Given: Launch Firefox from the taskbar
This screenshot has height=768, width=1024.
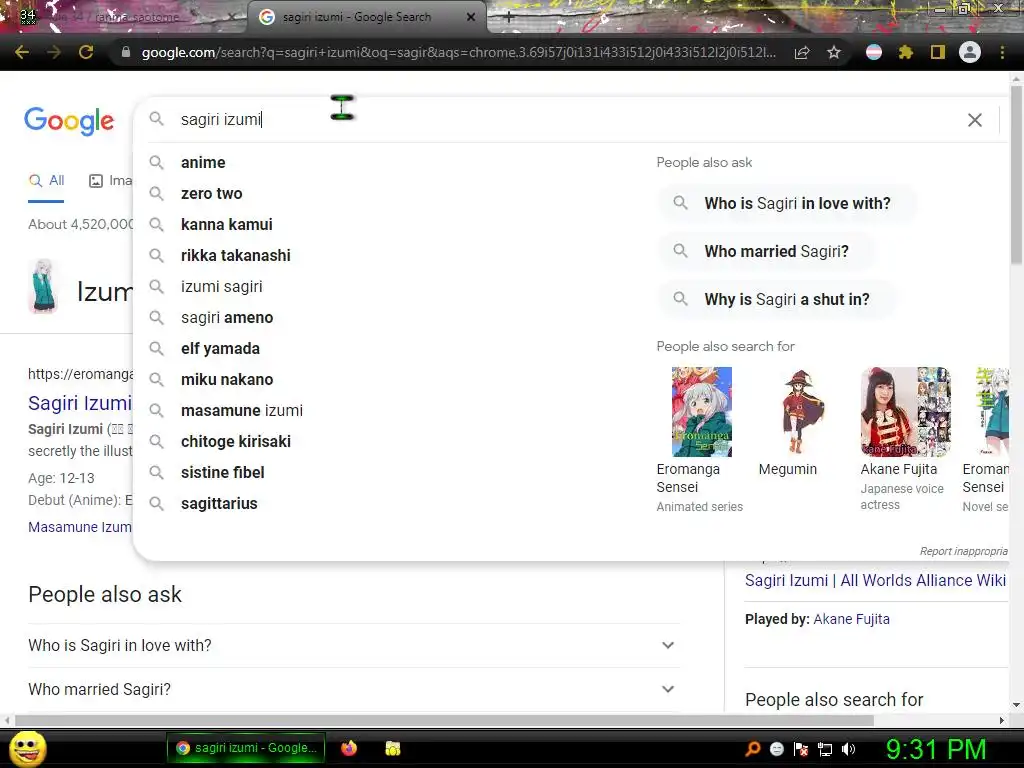Looking at the screenshot, I should [349, 748].
